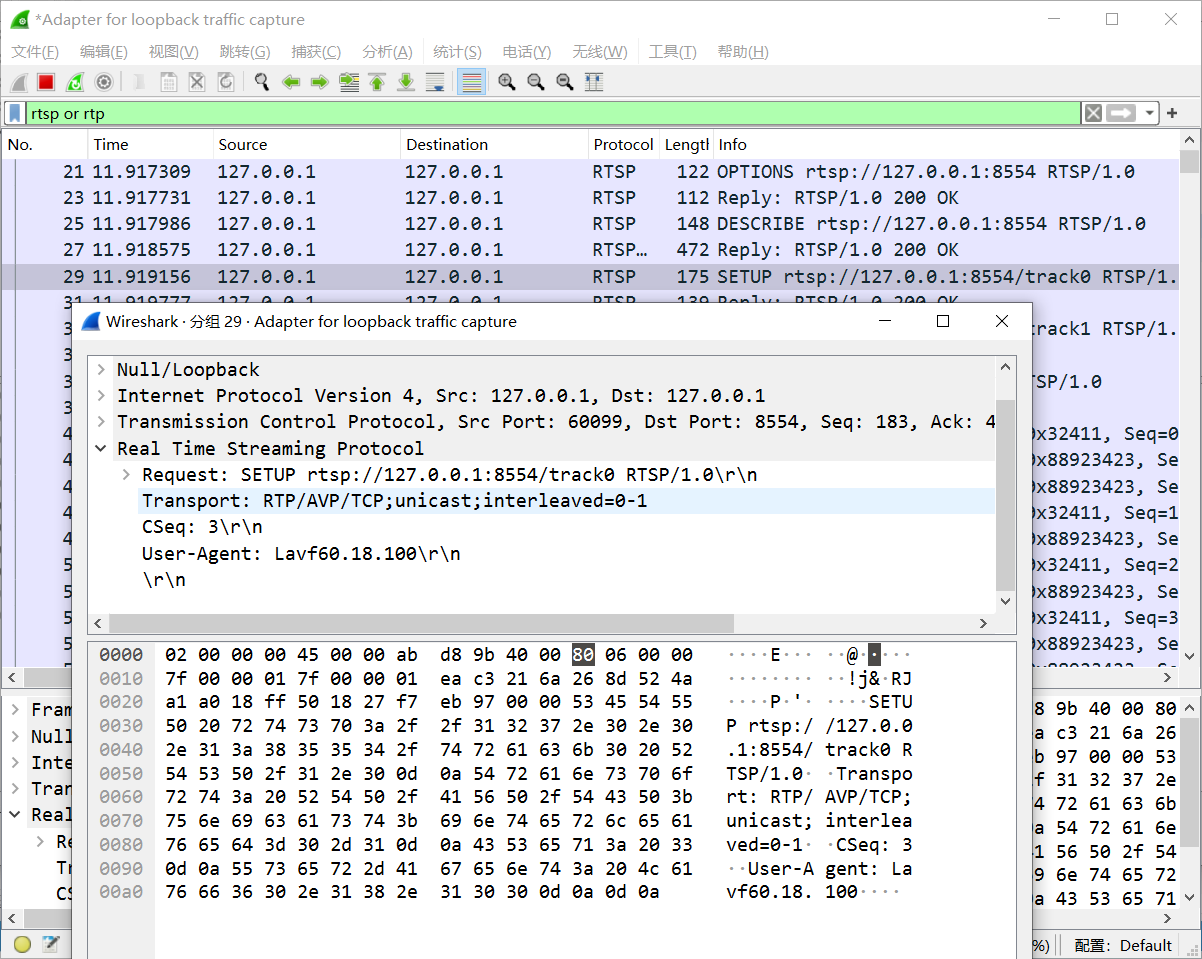Expand Null/Loopback in packet 29 dialog
The image size is (1202, 959).
pos(101,370)
